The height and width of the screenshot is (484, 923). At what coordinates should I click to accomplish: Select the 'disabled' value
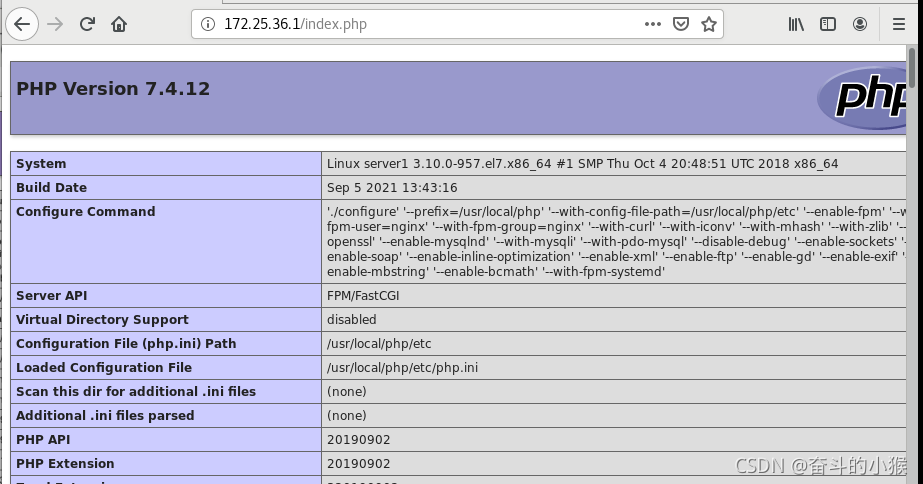point(351,320)
